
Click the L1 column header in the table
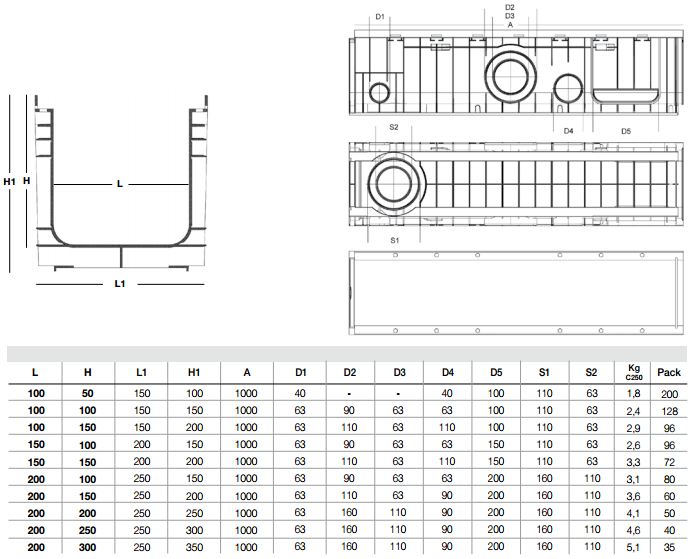click(x=141, y=372)
